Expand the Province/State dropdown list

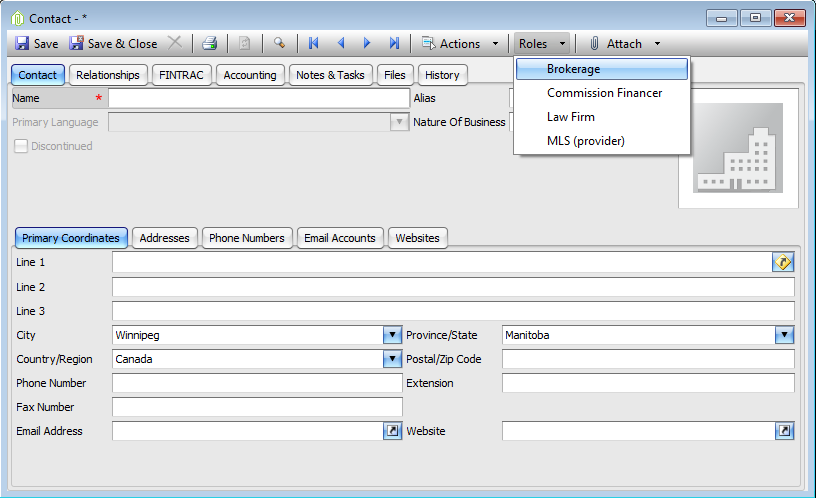pyautogui.click(x=784, y=335)
